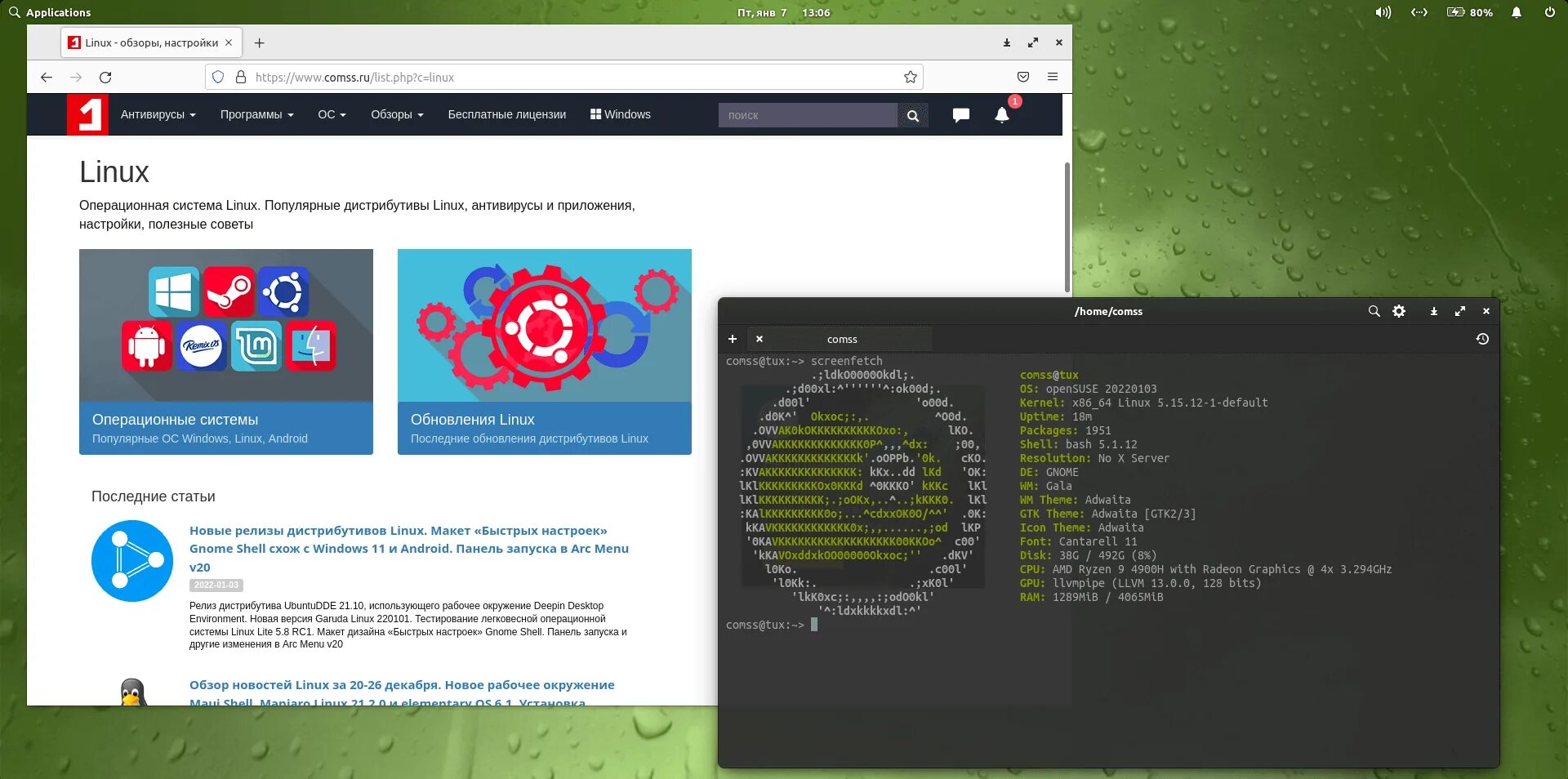This screenshot has width=1568, height=779.
Task: Open site notifications bell
Action: pos(1002,115)
